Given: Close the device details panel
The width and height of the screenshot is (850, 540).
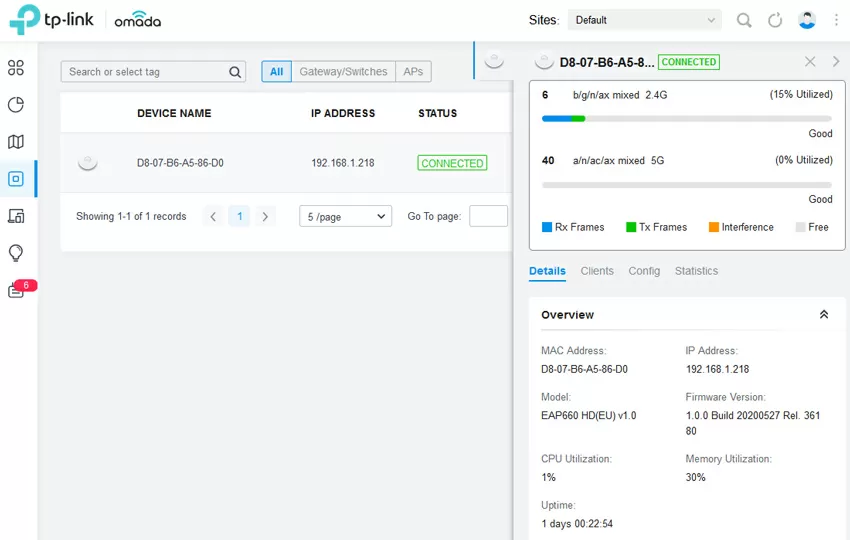Looking at the screenshot, I should pos(810,62).
